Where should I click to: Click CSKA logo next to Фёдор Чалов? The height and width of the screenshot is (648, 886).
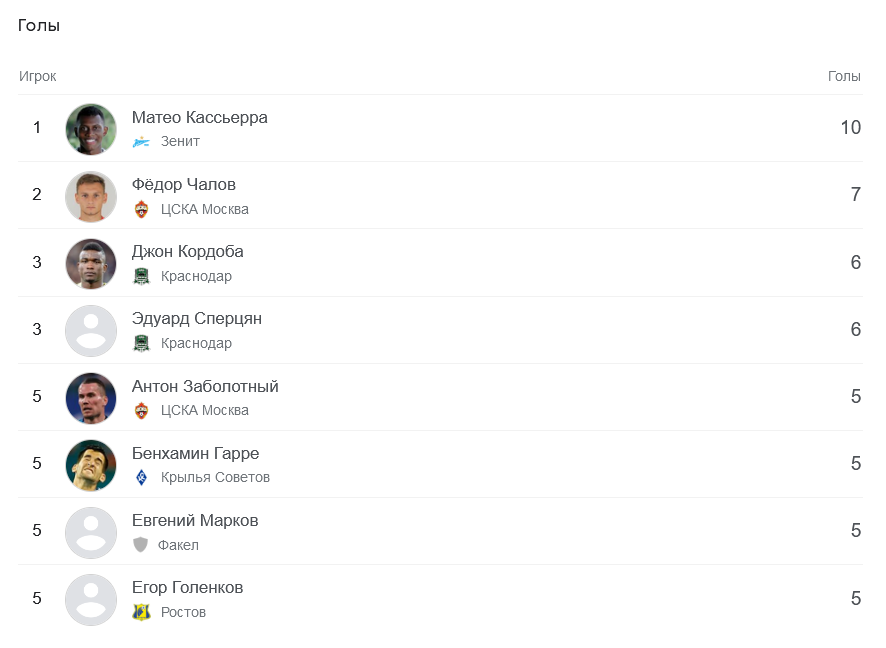(141, 210)
